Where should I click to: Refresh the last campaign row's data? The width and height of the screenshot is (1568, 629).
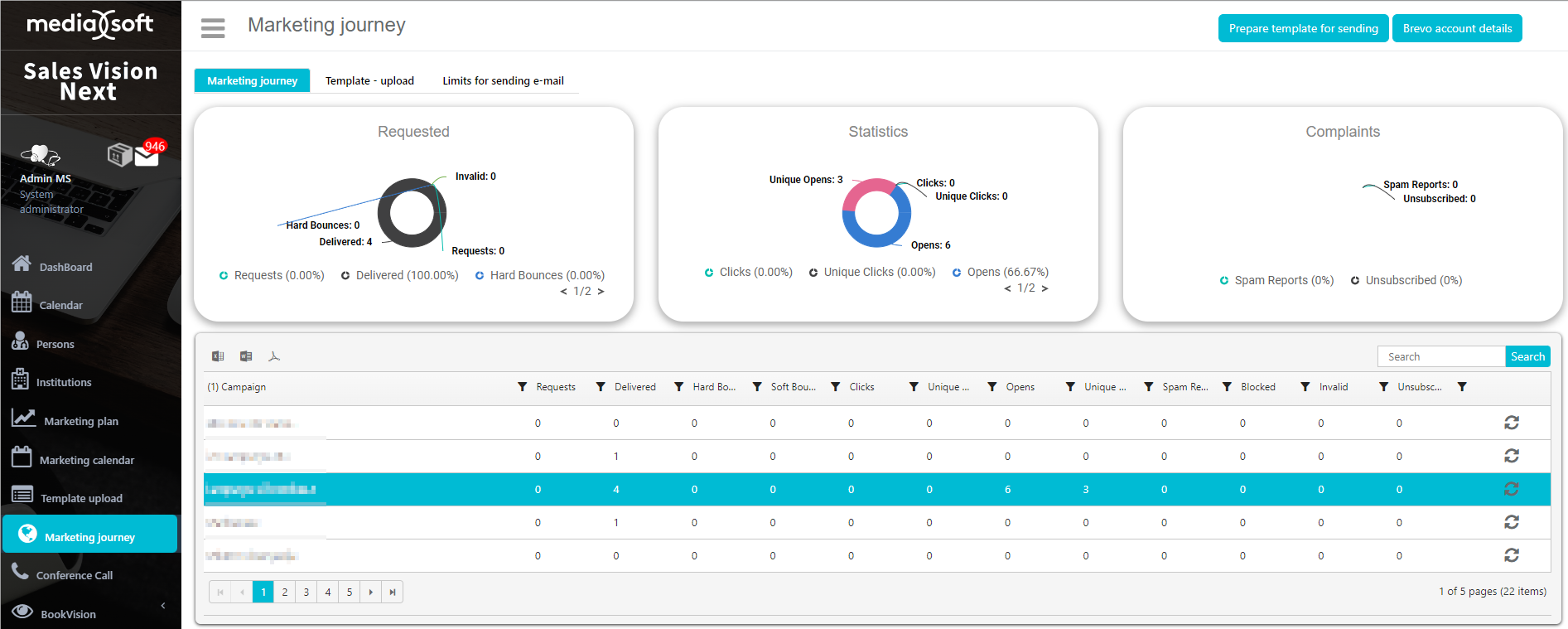(x=1511, y=555)
